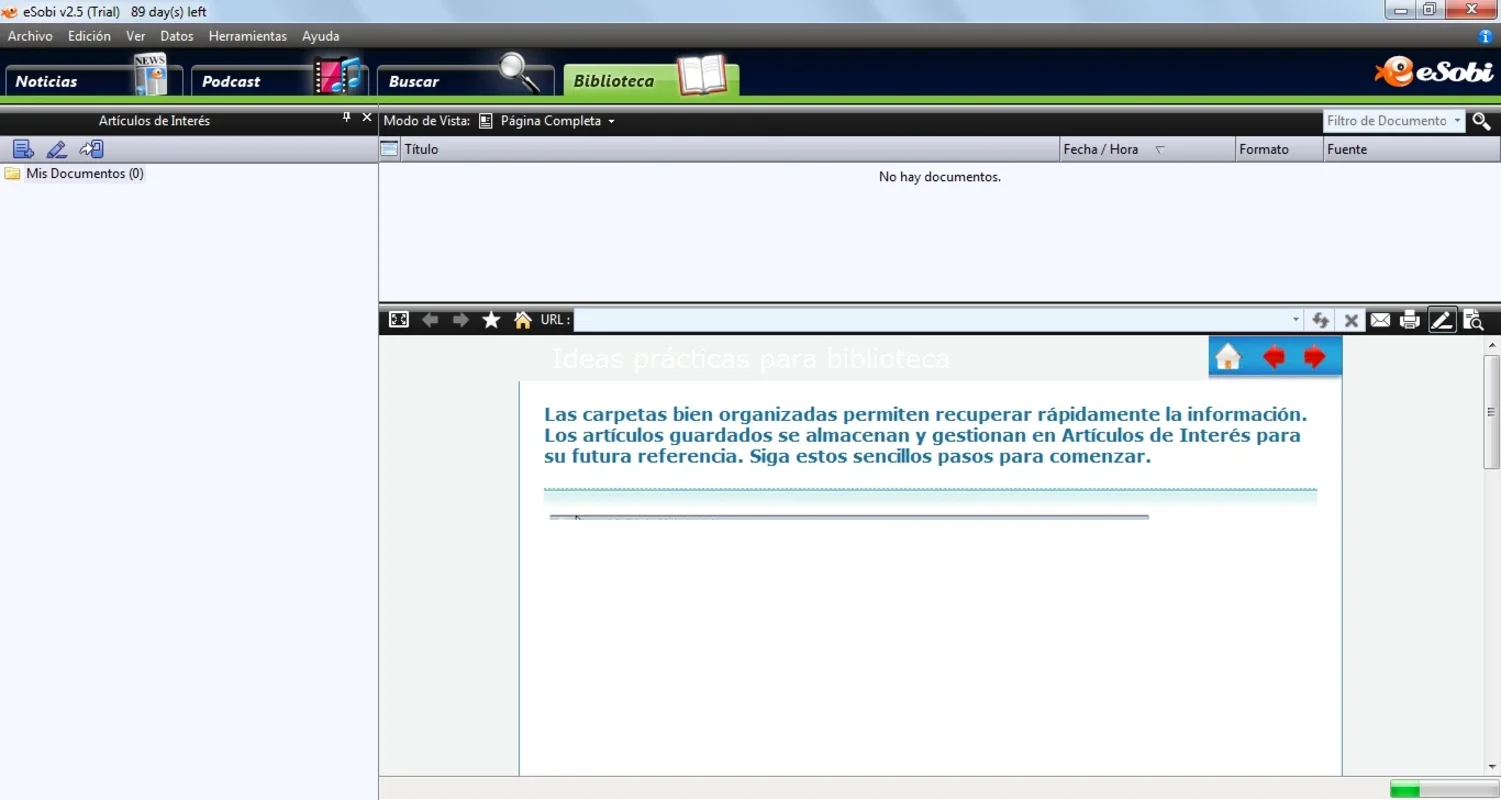The image size is (1501, 800).
Task: Click the browser forward arrow icon
Action: (460, 320)
